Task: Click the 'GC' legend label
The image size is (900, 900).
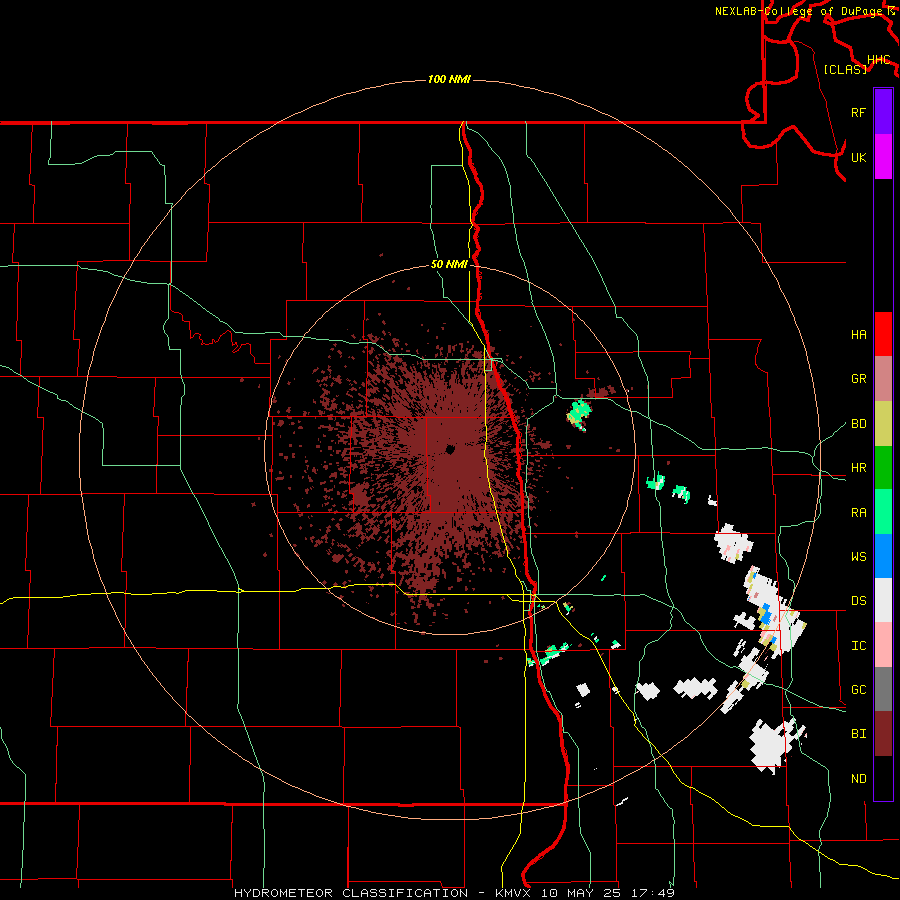Action: (858, 690)
